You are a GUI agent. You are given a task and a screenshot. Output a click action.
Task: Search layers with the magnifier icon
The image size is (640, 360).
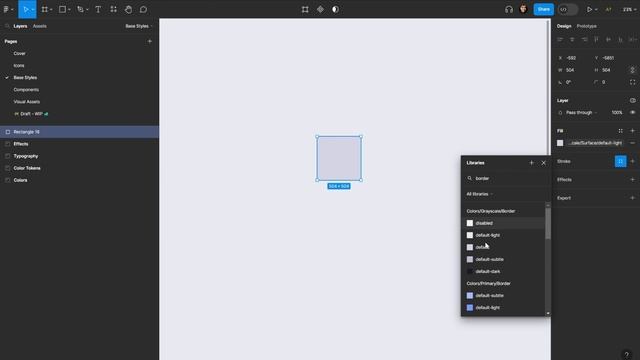tap(7, 26)
